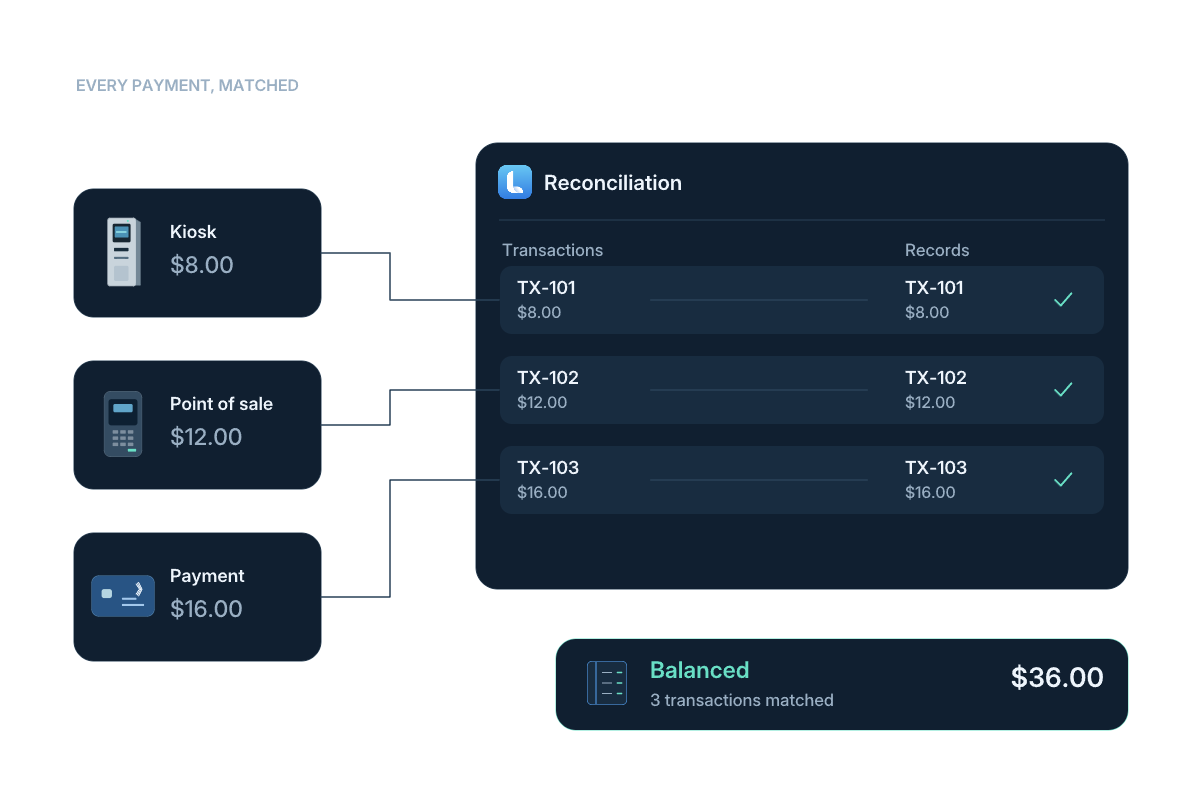The width and height of the screenshot is (1200, 800).
Task: Click the green checkmark for TX-103
Action: pos(1063,479)
